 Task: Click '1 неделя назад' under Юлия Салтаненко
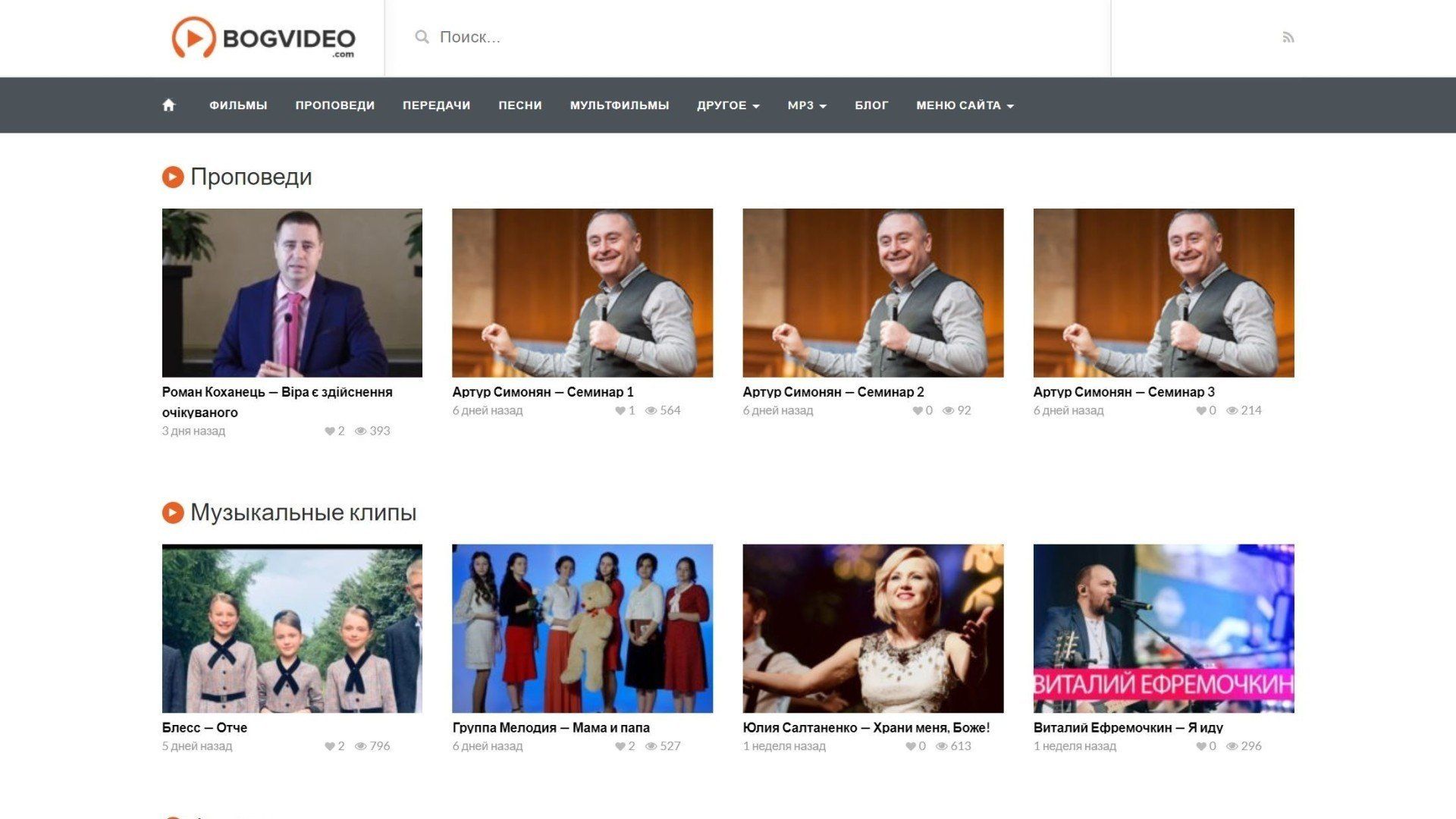click(x=784, y=746)
